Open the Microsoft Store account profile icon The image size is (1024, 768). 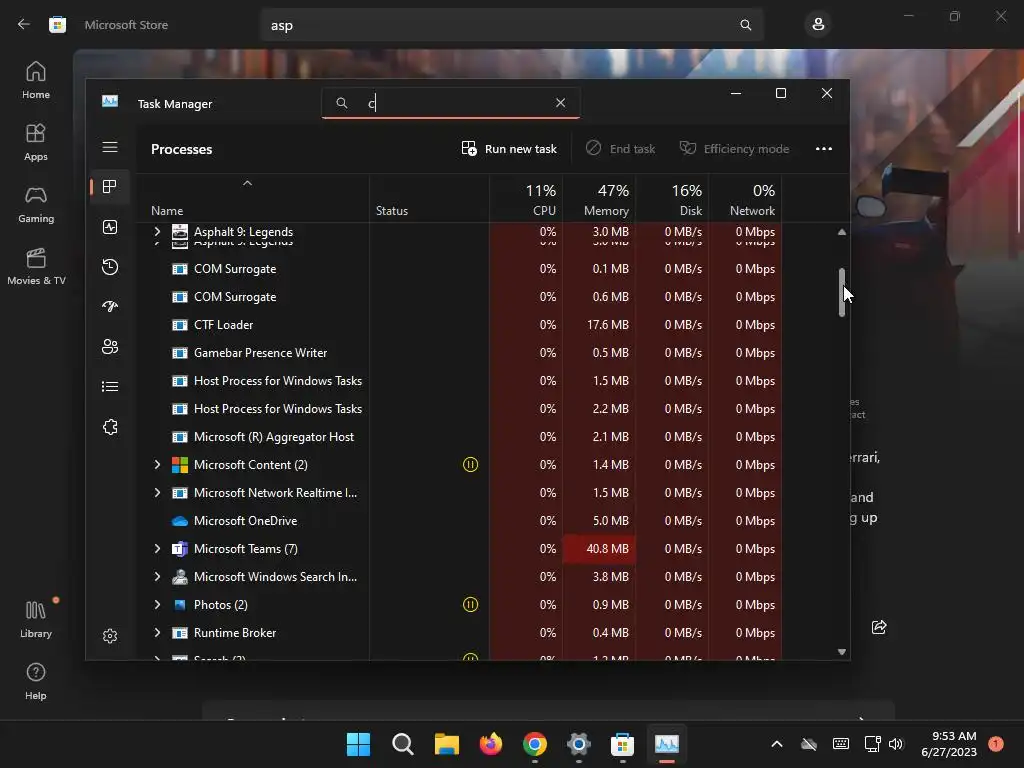pyautogui.click(x=818, y=25)
